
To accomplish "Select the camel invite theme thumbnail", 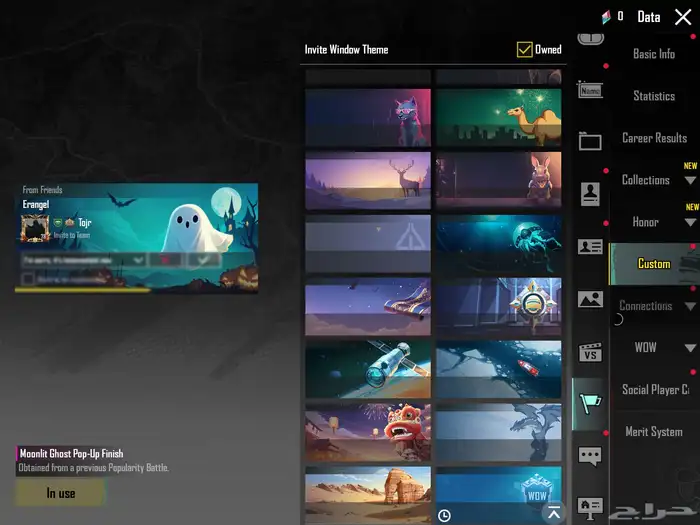I will (498, 117).
